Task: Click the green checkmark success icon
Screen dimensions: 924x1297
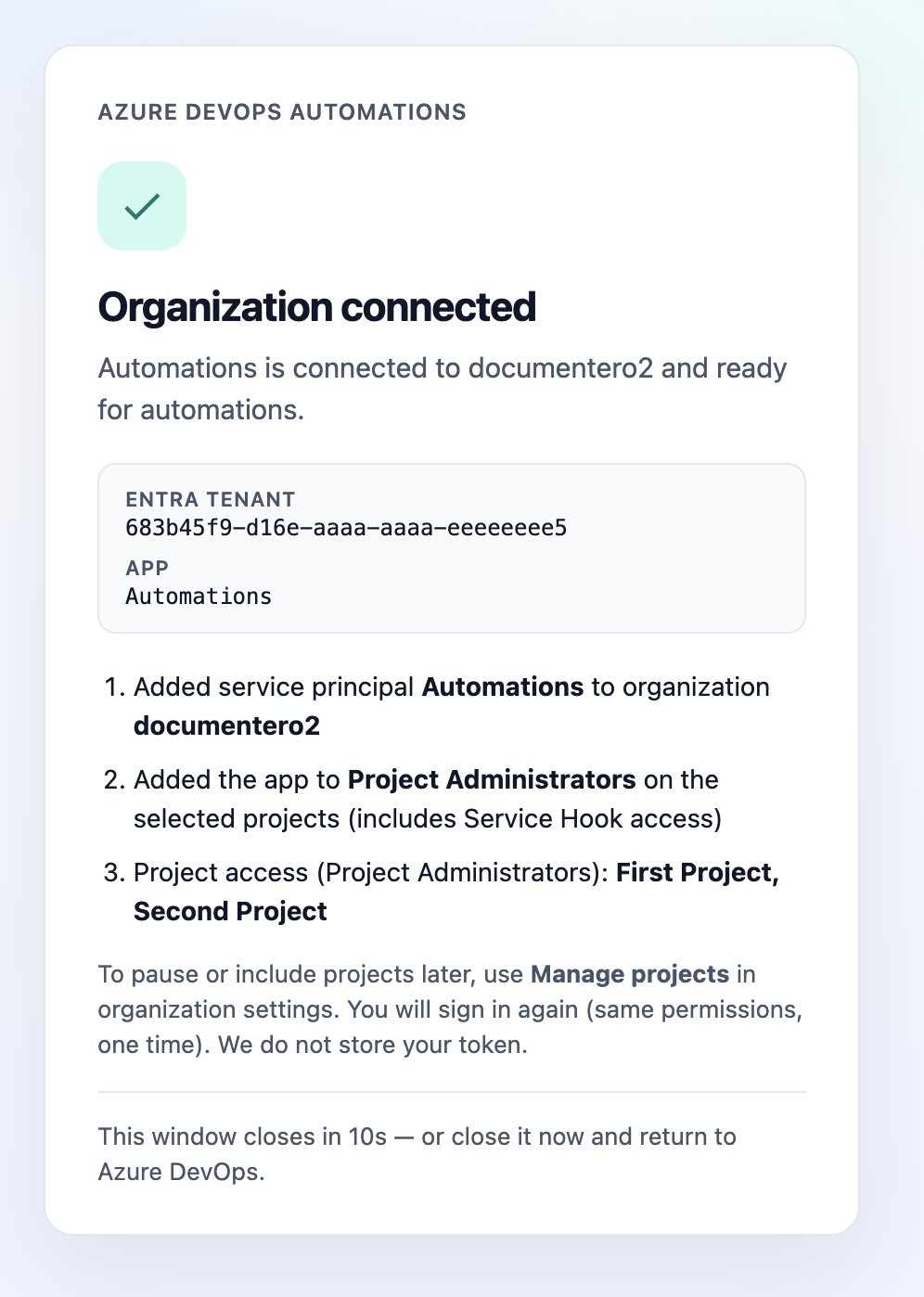Action: tap(142, 206)
